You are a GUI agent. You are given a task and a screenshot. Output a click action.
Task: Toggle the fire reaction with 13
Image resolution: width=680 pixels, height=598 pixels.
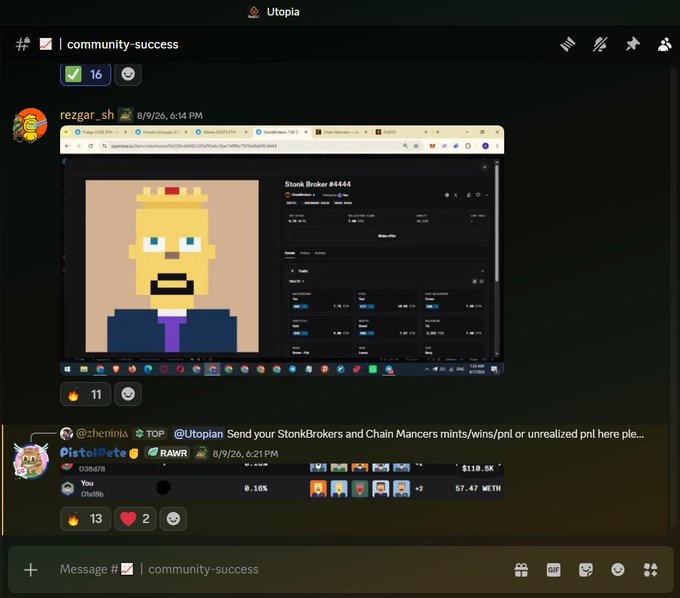(x=85, y=519)
